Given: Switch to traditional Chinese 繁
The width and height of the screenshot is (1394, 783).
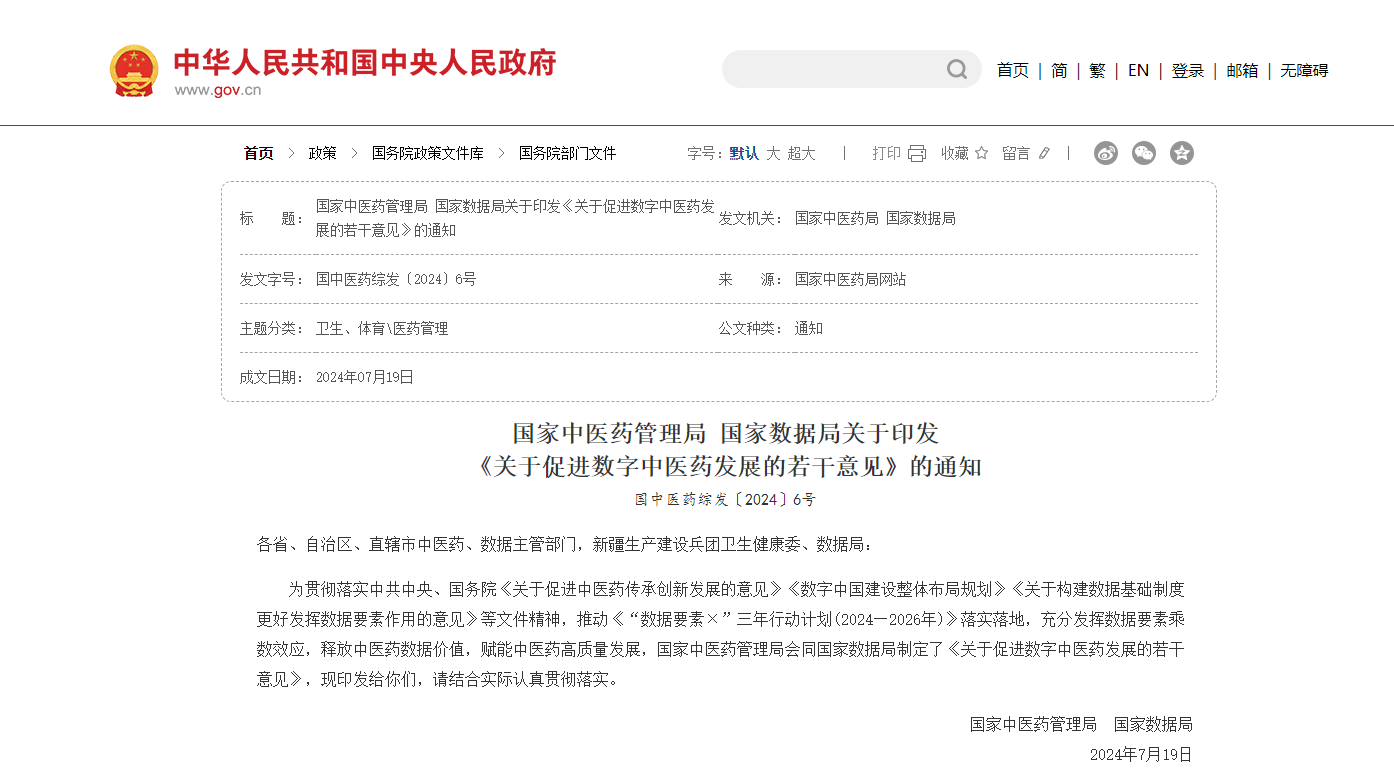Looking at the screenshot, I should [1097, 70].
